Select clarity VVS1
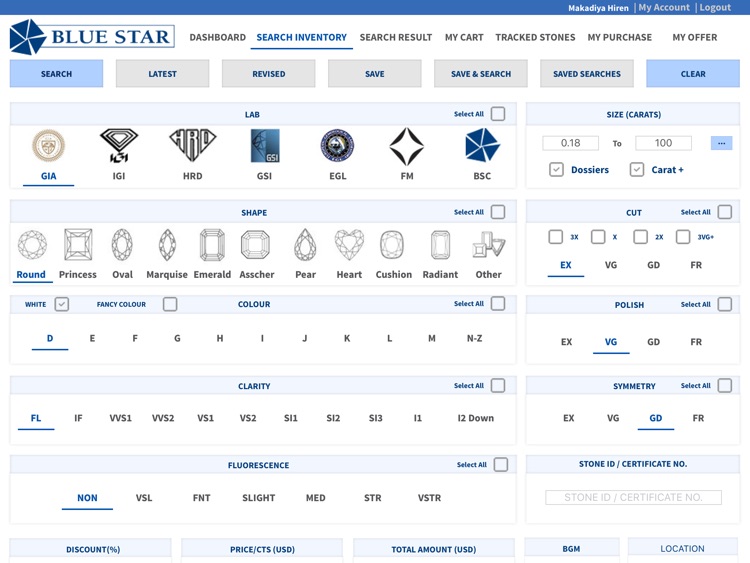This screenshot has width=750, height=563. click(121, 418)
